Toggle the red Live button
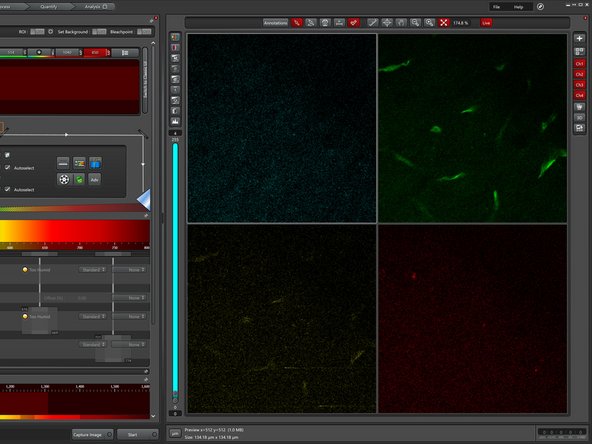This screenshot has height=444, width=592. click(x=486, y=23)
